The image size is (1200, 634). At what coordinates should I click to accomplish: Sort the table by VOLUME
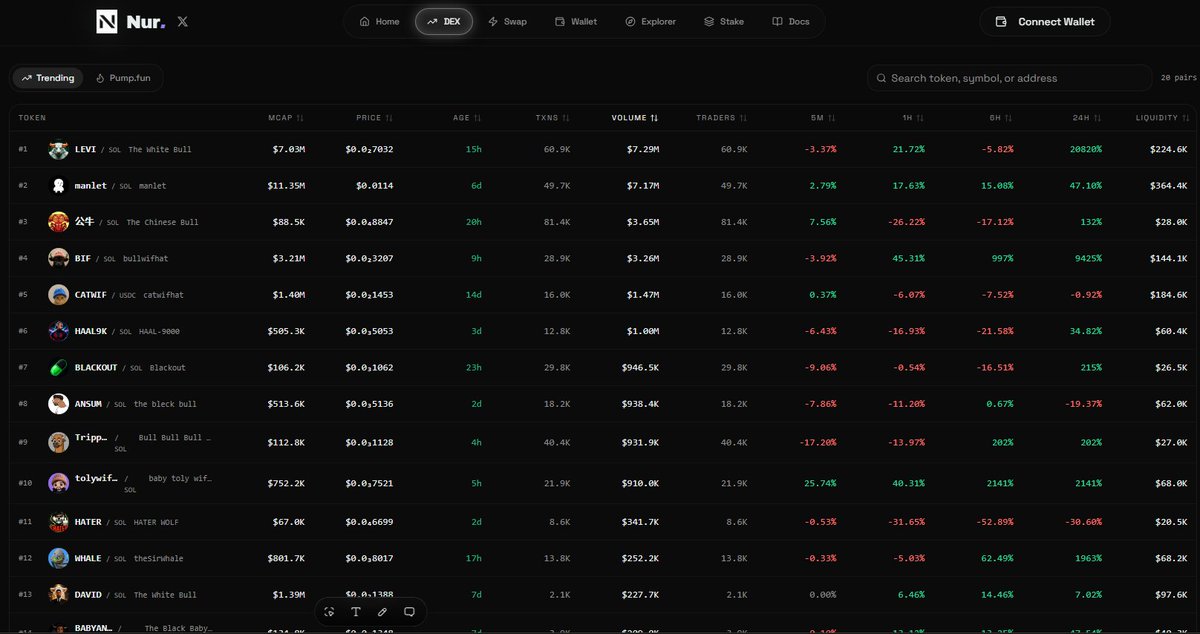[x=635, y=118]
